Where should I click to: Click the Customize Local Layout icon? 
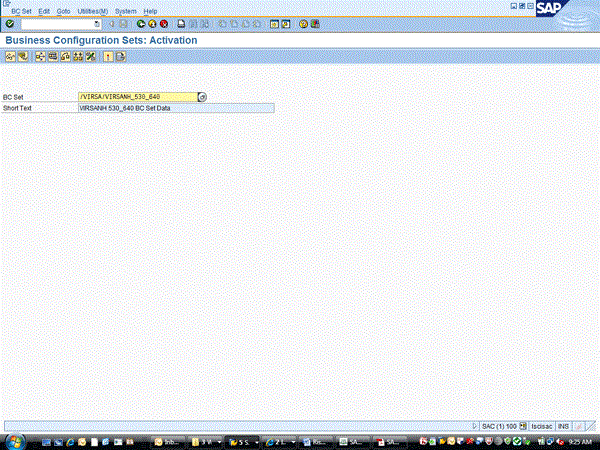[314, 23]
